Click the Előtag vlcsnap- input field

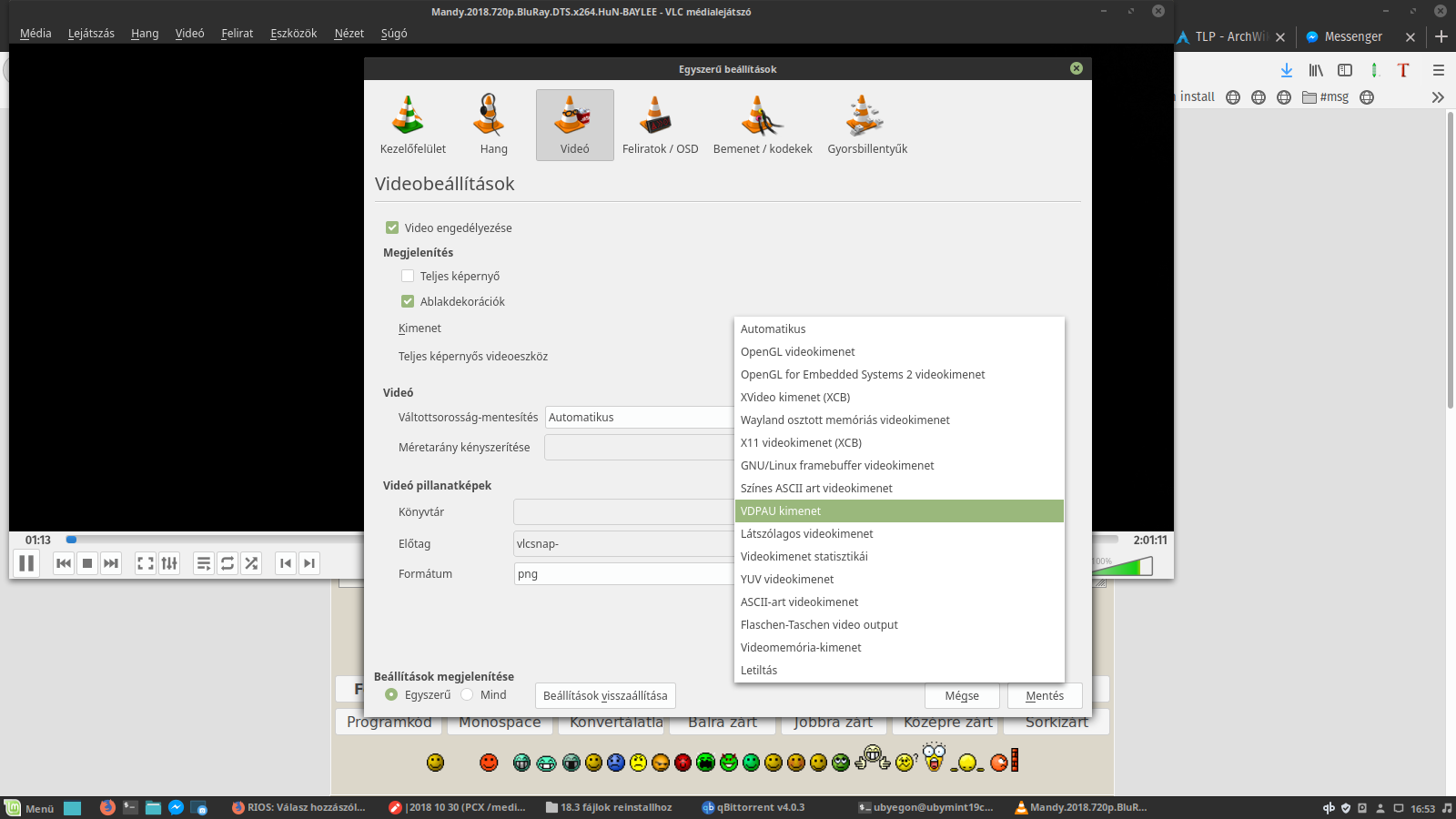pos(623,544)
